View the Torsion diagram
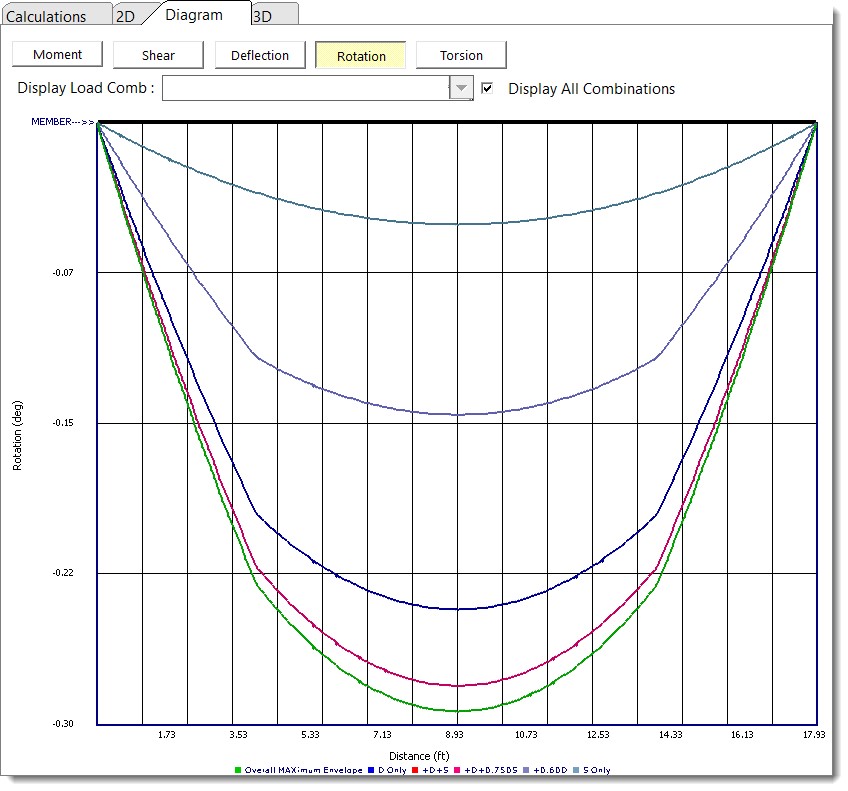 [x=461, y=55]
